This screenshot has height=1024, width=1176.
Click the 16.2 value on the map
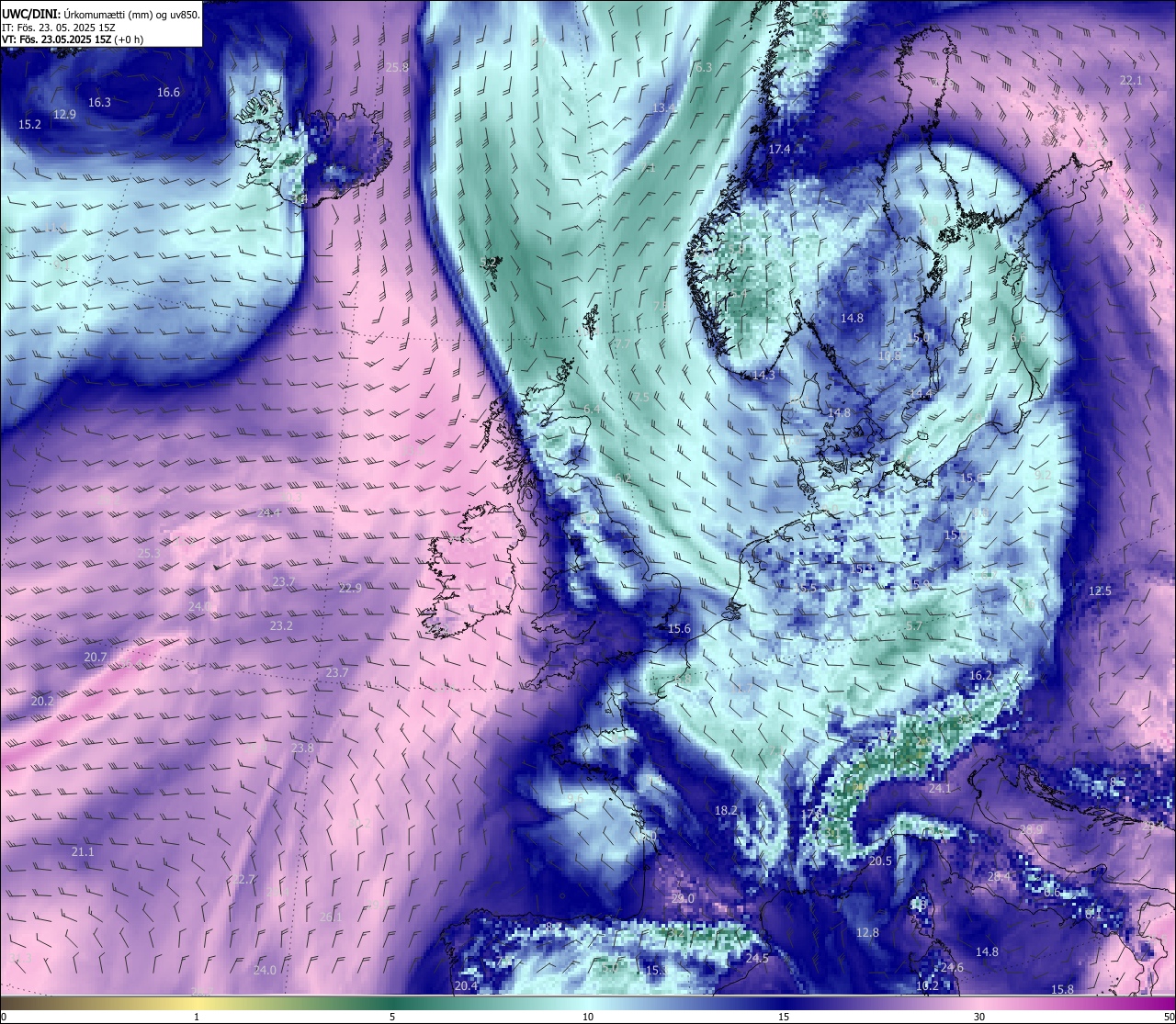[x=980, y=675]
